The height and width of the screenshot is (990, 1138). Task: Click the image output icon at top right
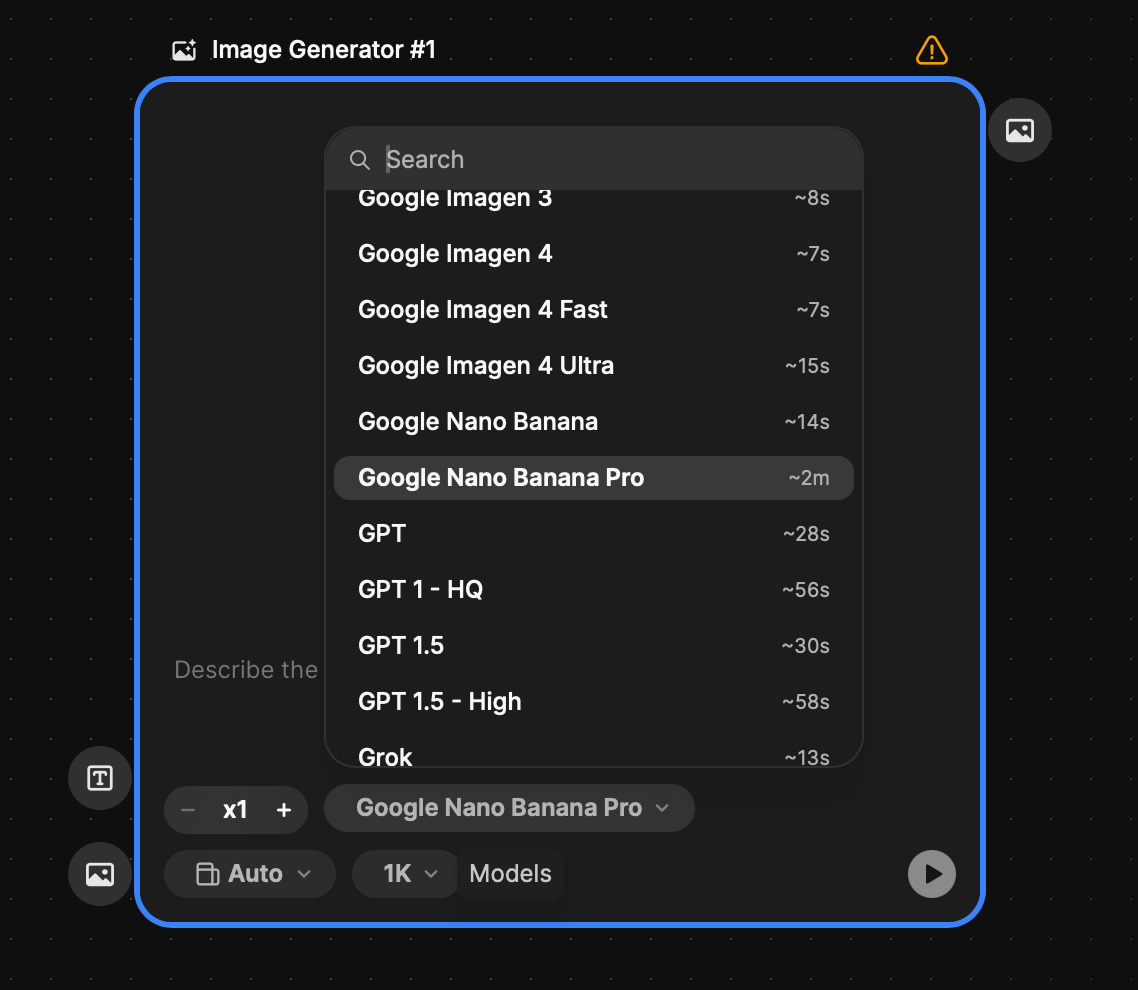1019,130
